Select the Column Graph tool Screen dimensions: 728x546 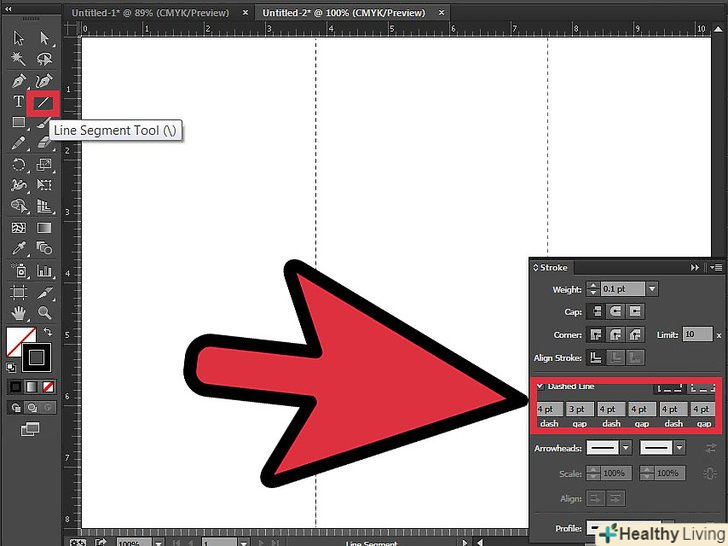tap(44, 271)
